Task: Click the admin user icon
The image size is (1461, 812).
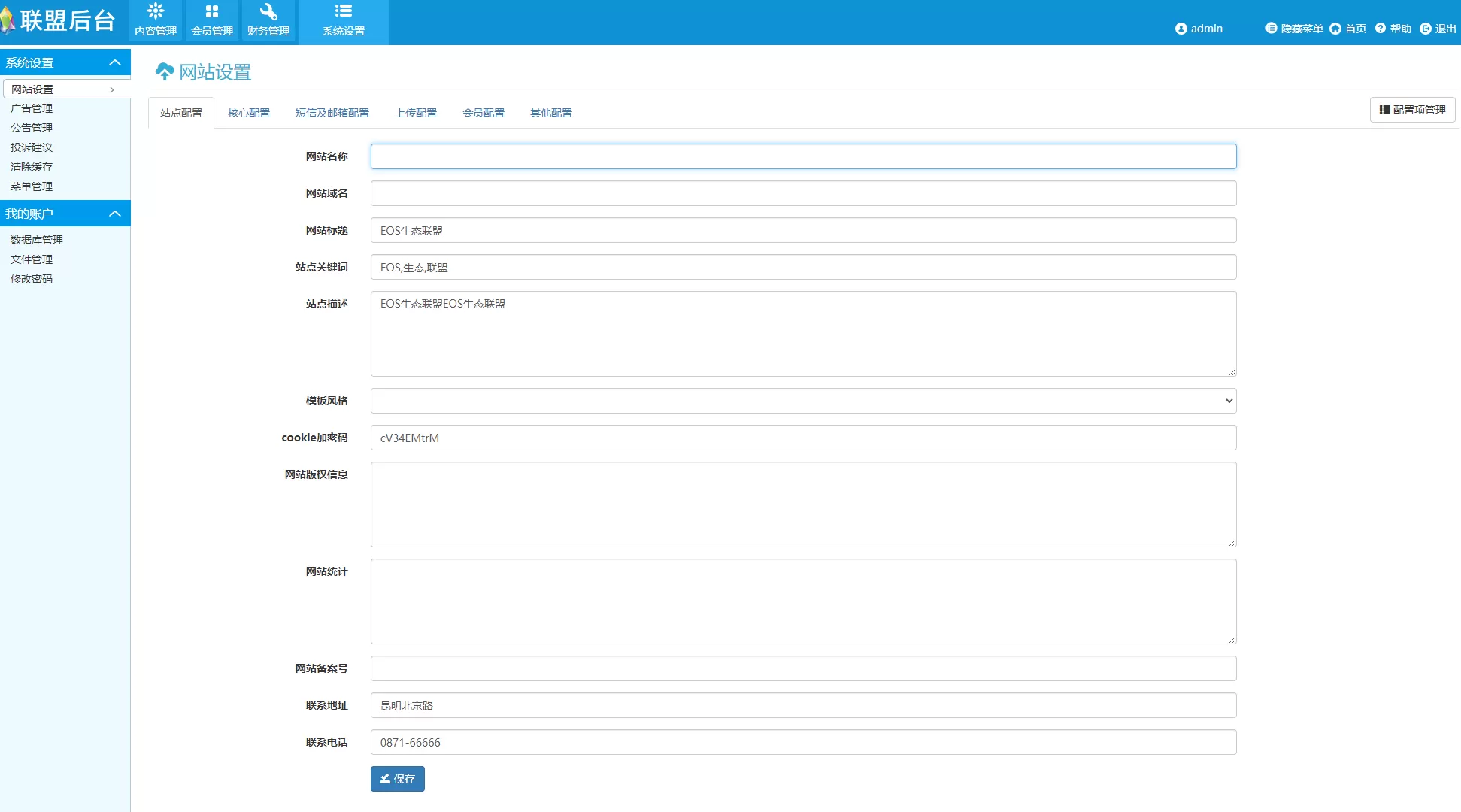Action: [1181, 29]
